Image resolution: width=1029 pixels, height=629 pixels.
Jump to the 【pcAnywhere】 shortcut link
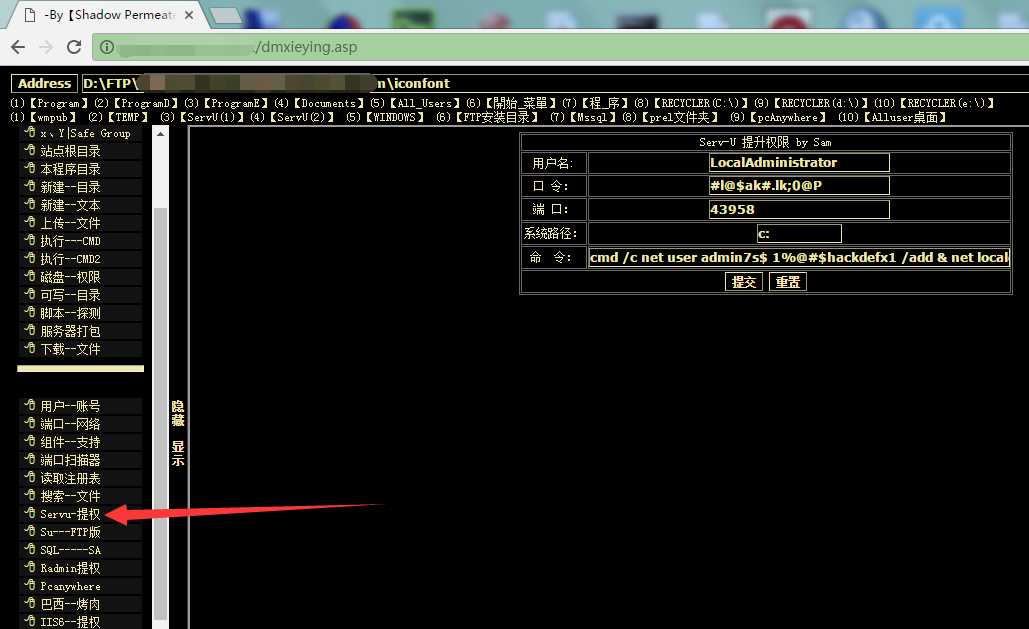point(788,118)
